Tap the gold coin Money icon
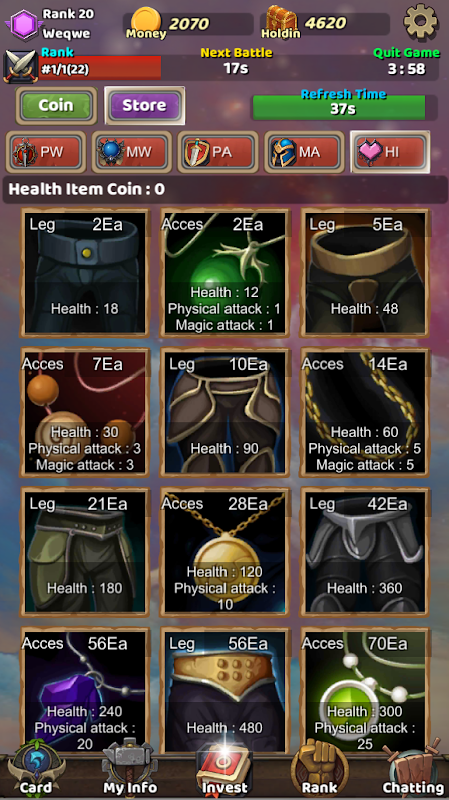The height and width of the screenshot is (800, 449). [146, 23]
